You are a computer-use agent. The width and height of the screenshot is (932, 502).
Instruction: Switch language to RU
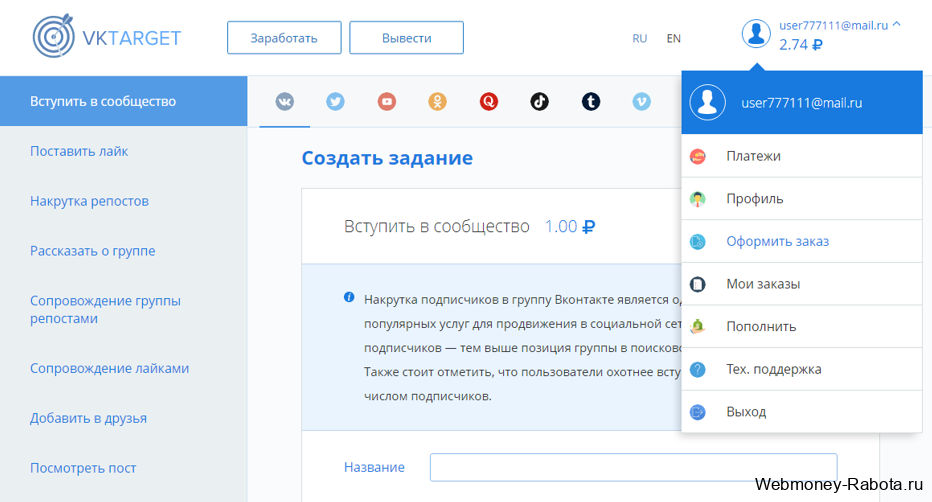coord(640,39)
